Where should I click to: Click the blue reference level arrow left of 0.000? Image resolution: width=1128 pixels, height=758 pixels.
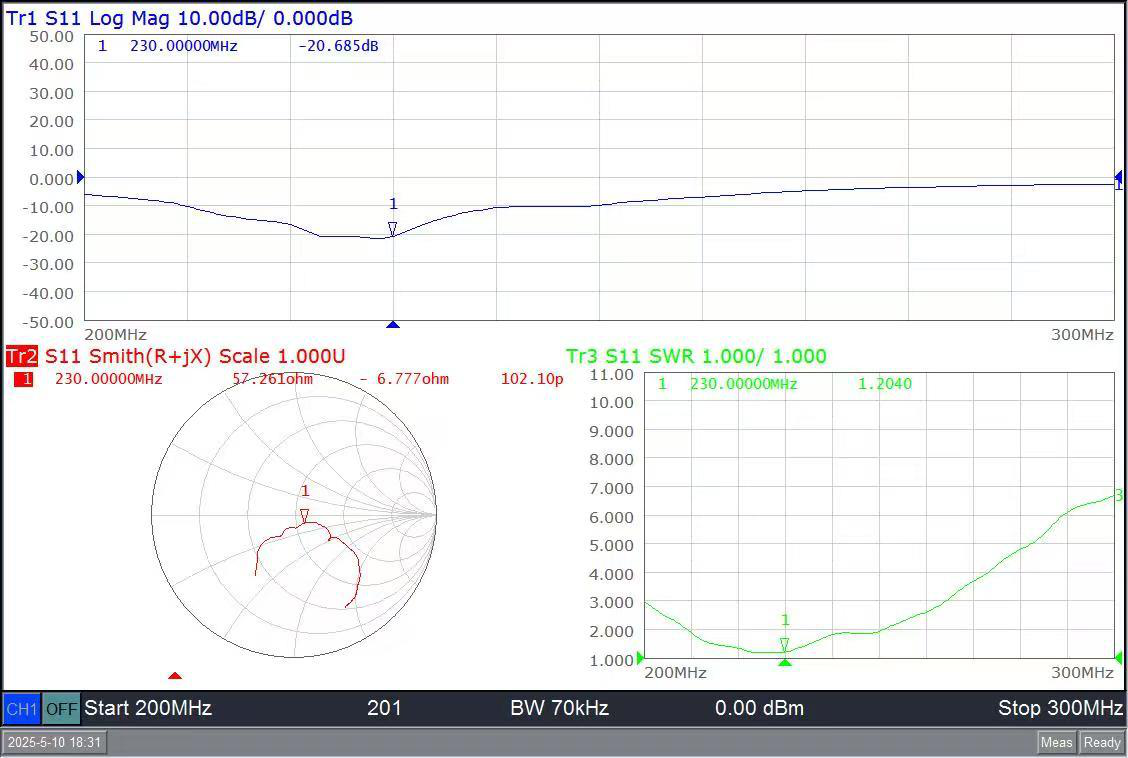(81, 177)
